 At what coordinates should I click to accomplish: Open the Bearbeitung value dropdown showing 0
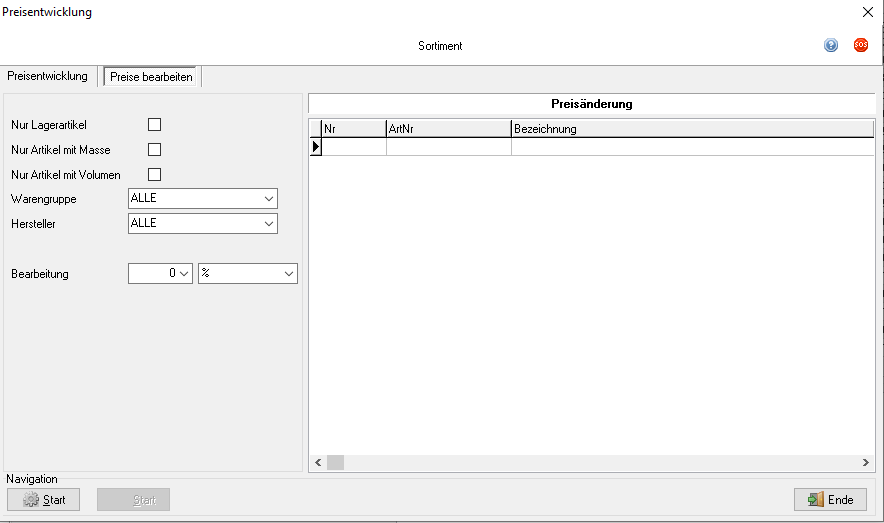coord(184,274)
